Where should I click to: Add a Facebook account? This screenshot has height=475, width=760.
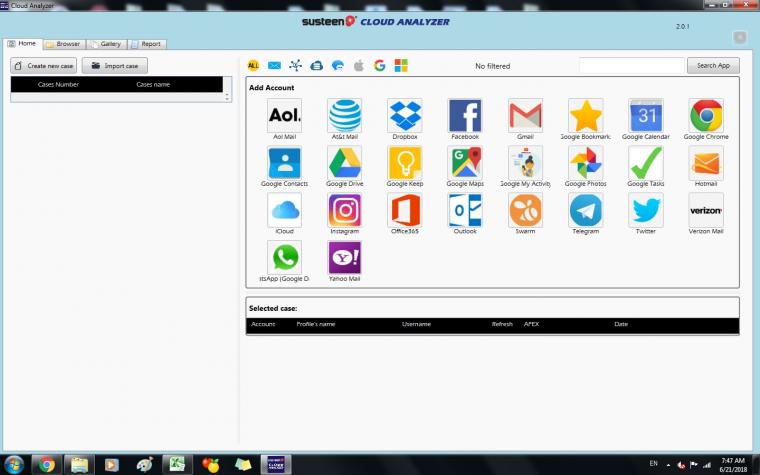click(x=465, y=115)
